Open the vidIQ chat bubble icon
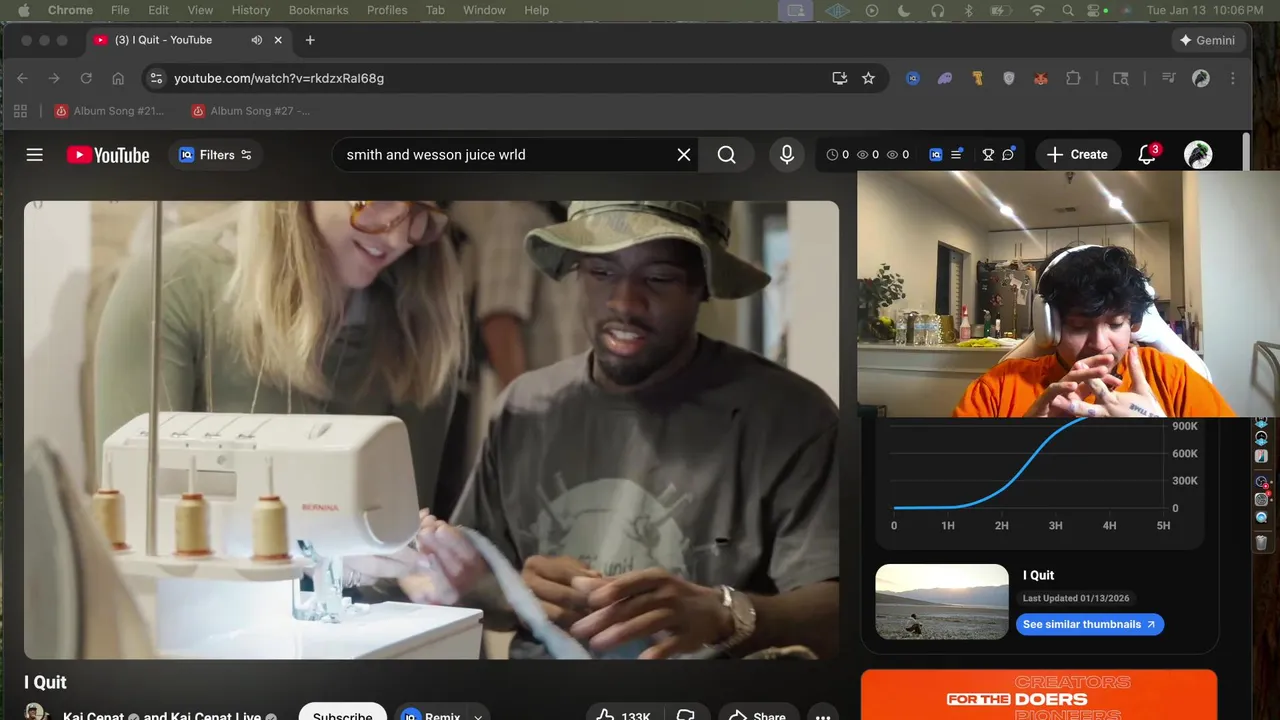This screenshot has width=1280, height=720. pos(1008,154)
